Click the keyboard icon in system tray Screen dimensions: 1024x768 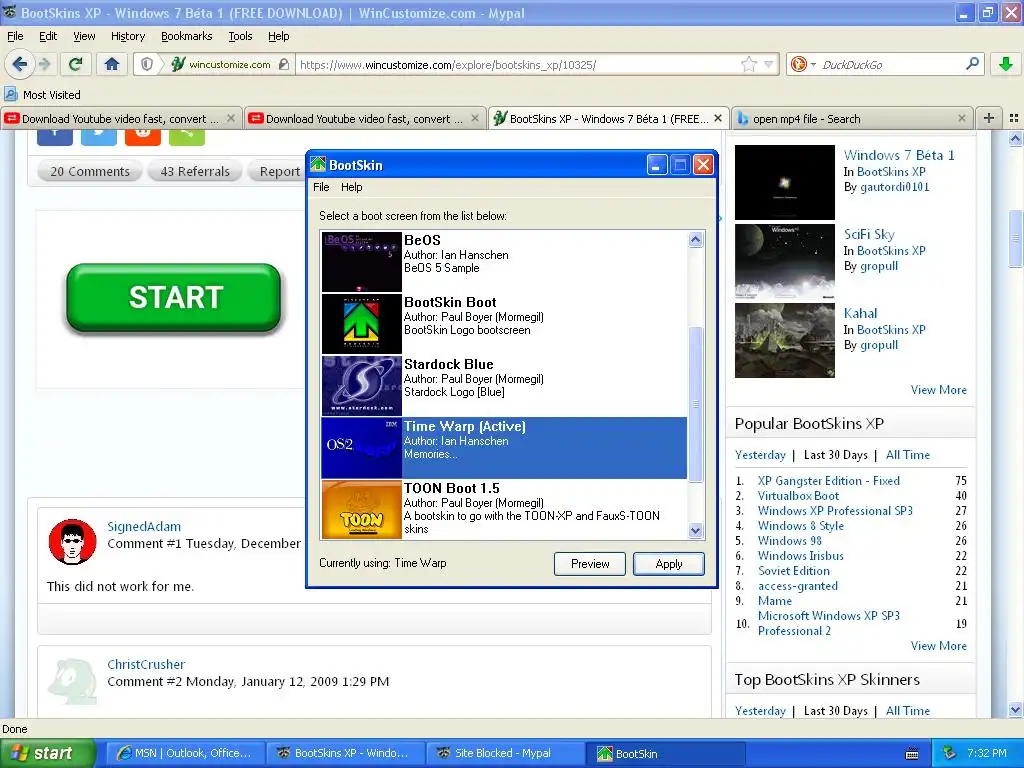912,754
